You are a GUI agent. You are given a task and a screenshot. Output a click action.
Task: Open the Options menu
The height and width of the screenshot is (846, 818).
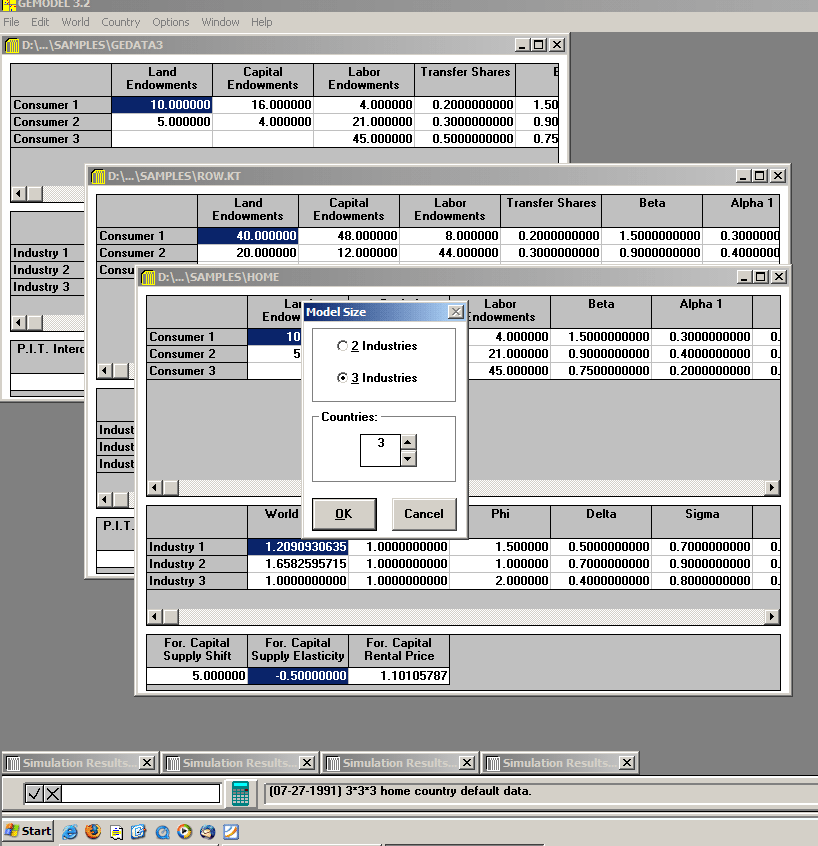click(x=171, y=22)
